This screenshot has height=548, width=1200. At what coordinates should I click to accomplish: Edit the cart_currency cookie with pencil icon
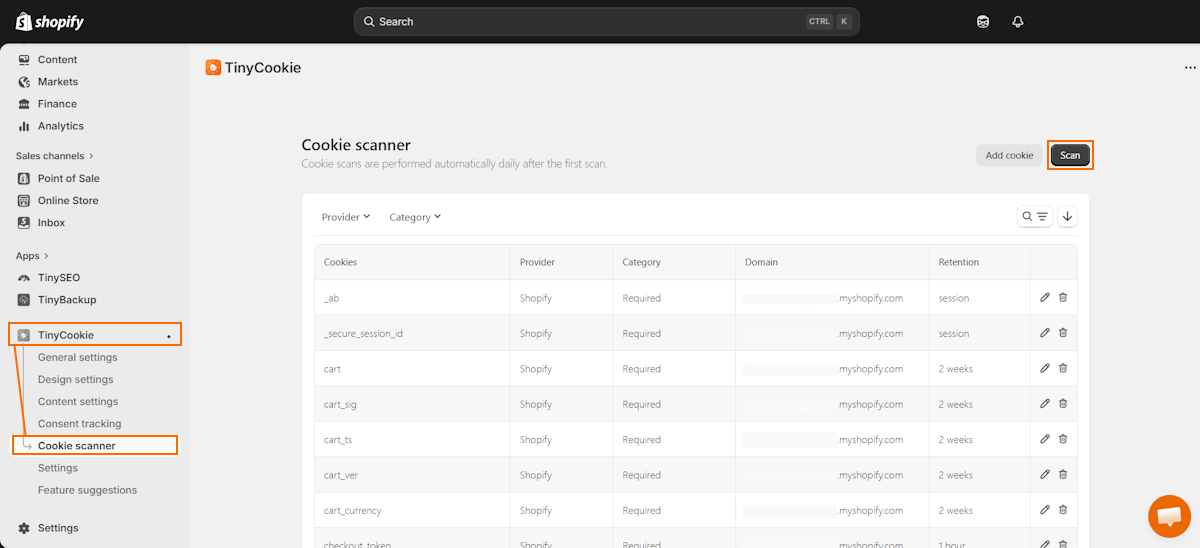(x=1045, y=510)
